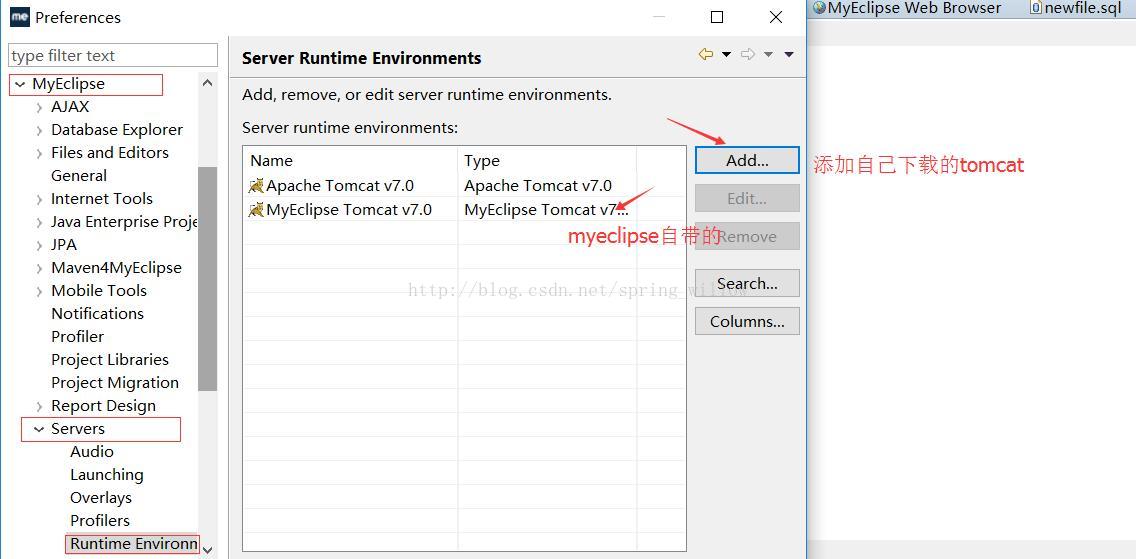1136x559 pixels.
Task: Click the MyEclipse Web Browser globe icon
Action: (x=819, y=8)
